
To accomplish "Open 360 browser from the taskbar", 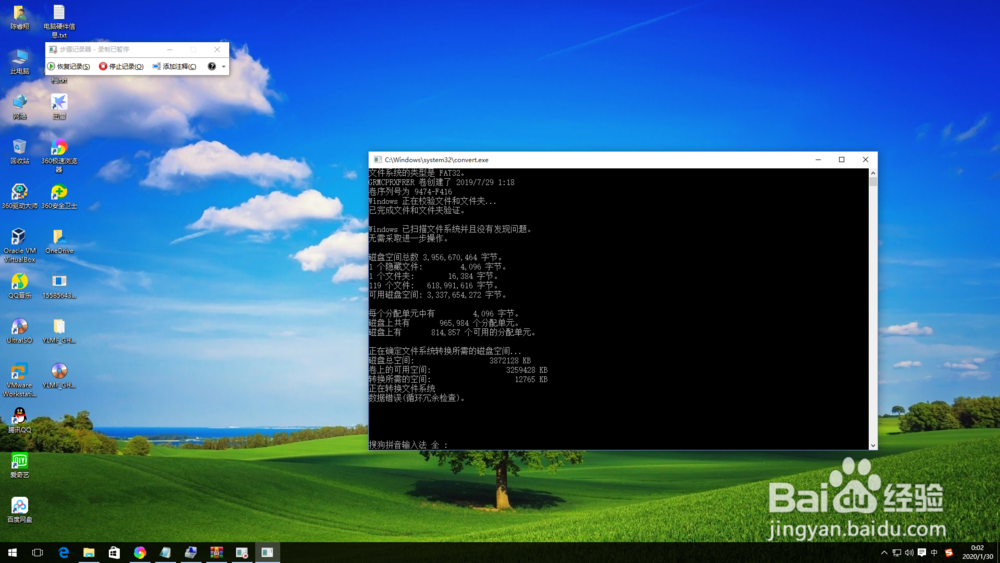I will (140, 552).
